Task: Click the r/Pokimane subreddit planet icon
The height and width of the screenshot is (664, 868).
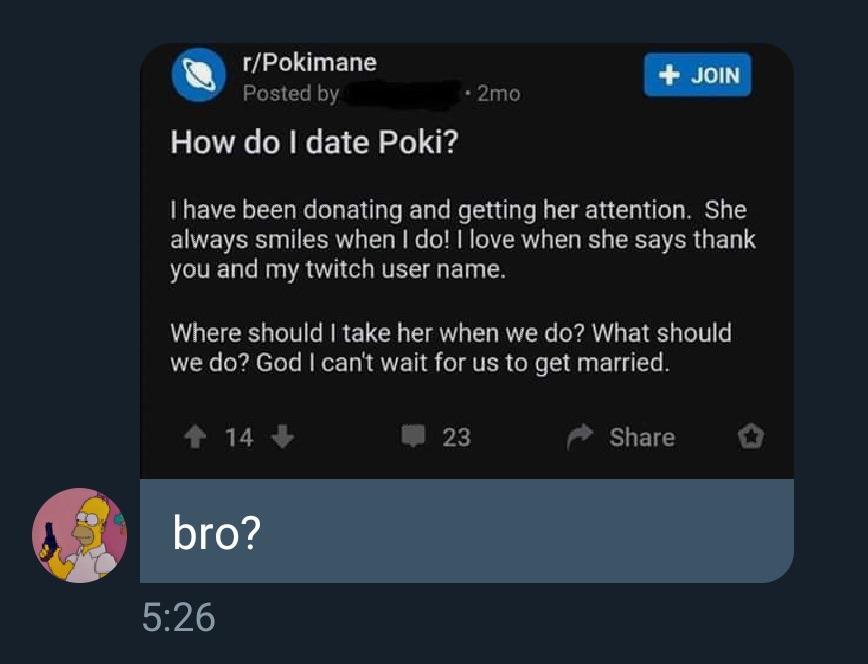Action: click(198, 77)
